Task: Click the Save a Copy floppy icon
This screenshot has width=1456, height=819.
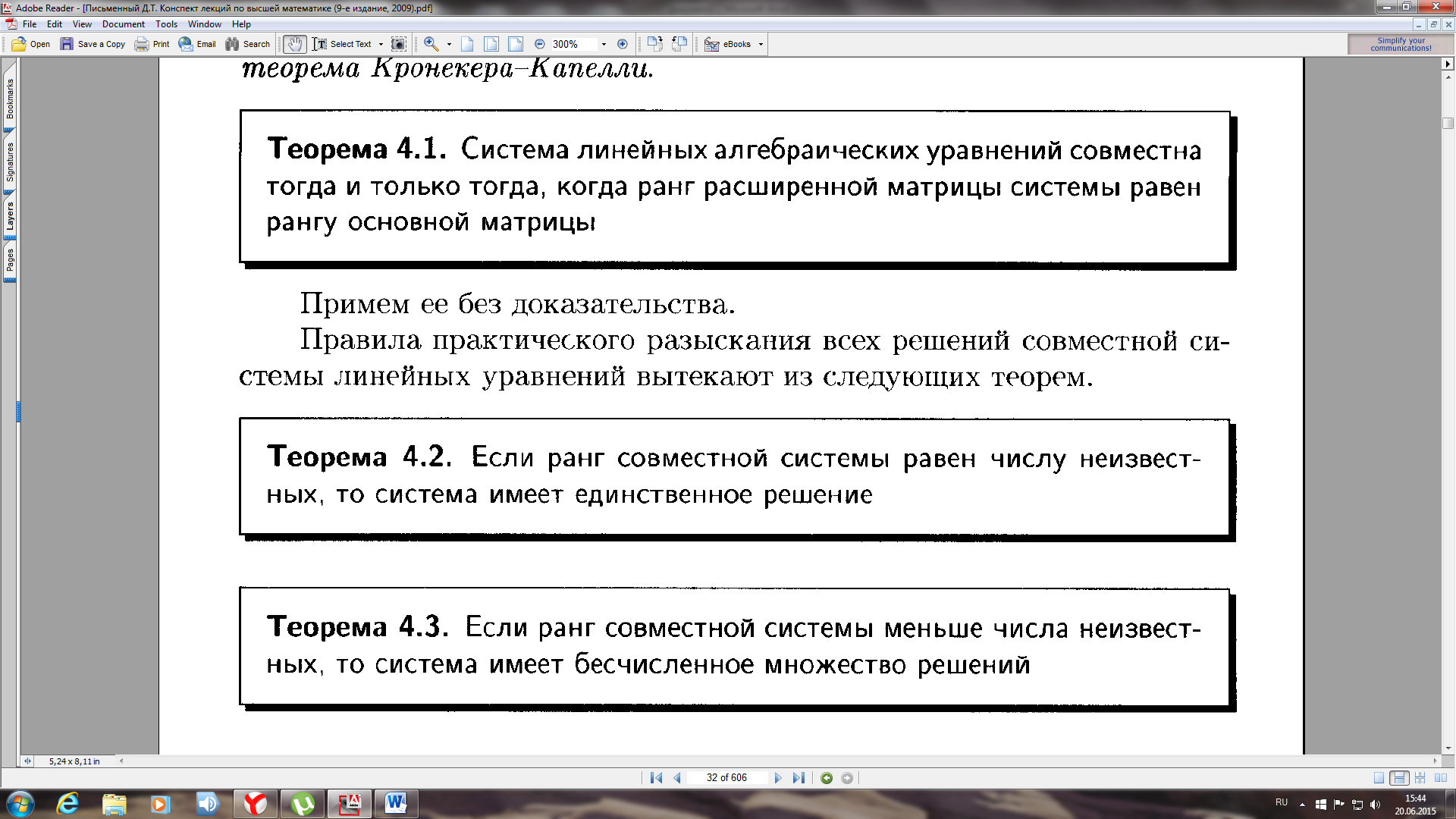Action: 67,44
